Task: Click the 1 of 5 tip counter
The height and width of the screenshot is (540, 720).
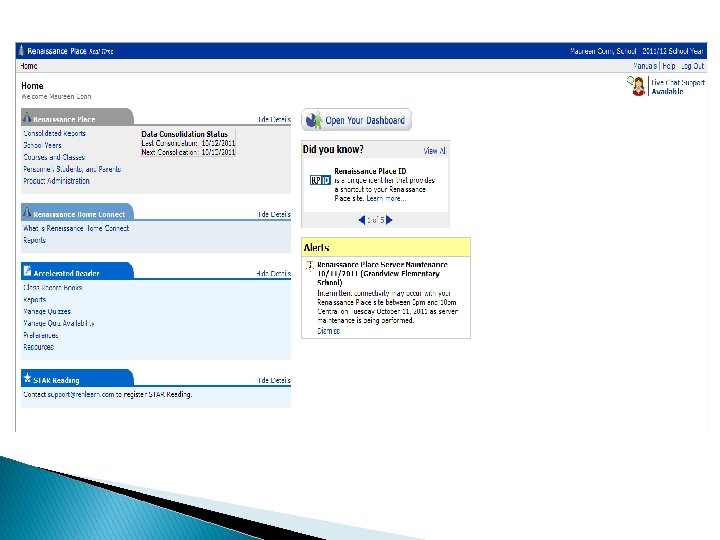Action: [x=376, y=220]
